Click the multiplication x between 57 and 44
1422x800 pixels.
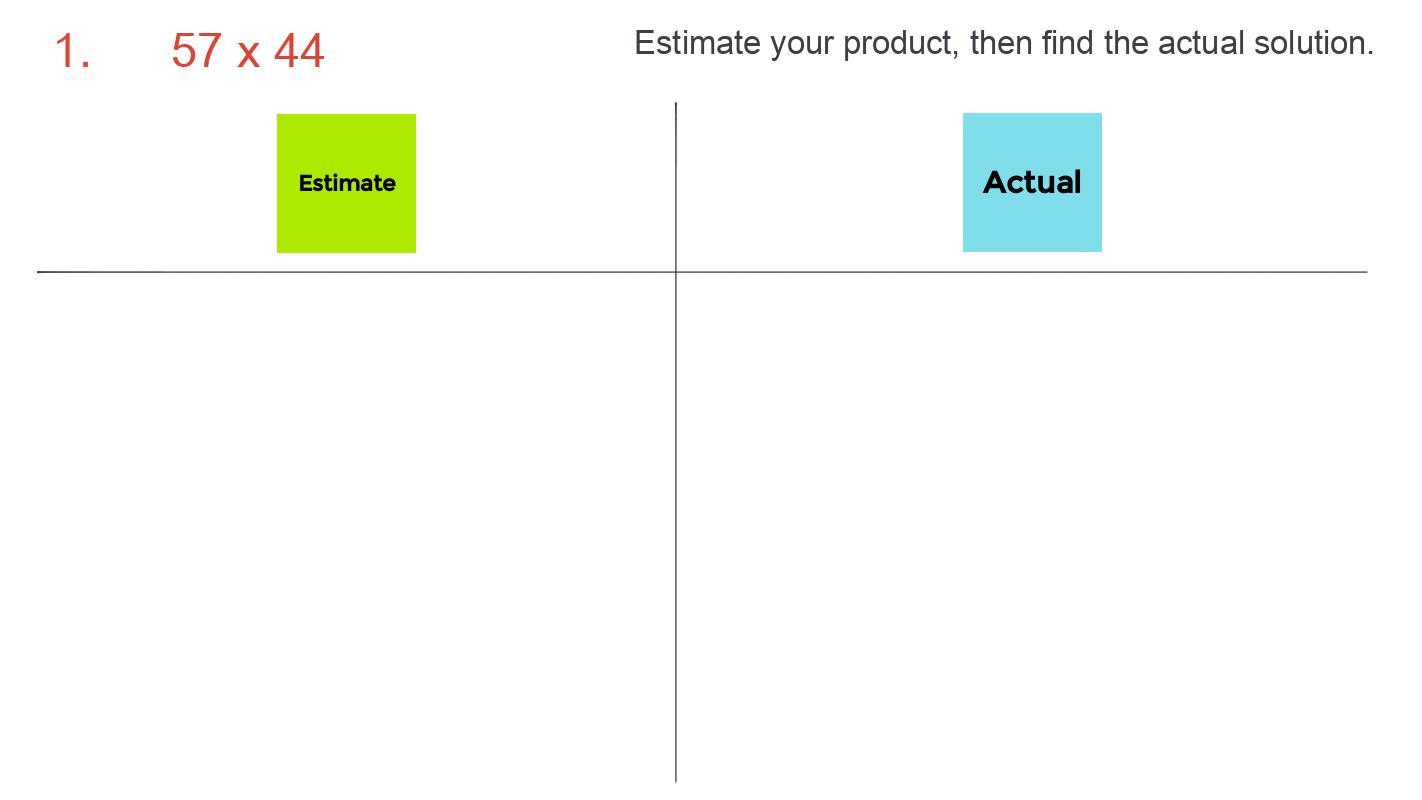point(248,54)
